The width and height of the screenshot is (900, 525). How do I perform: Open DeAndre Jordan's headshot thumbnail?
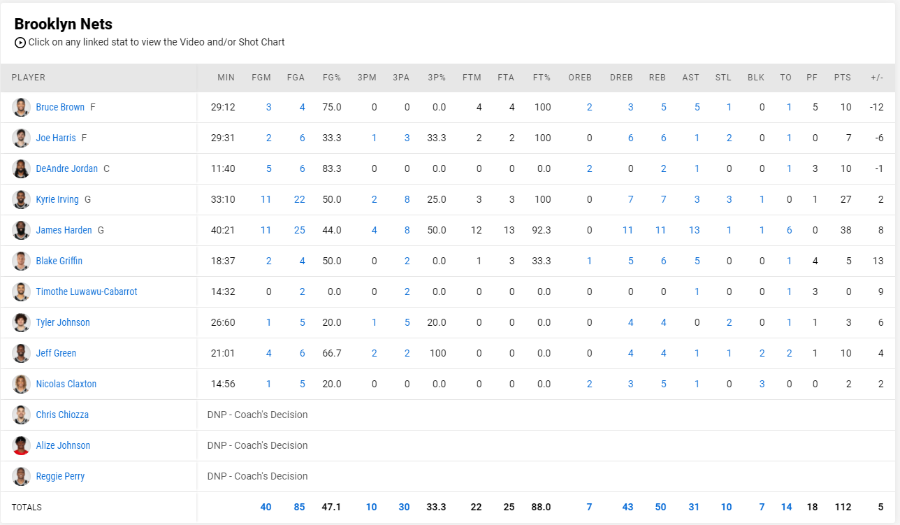tap(21, 169)
